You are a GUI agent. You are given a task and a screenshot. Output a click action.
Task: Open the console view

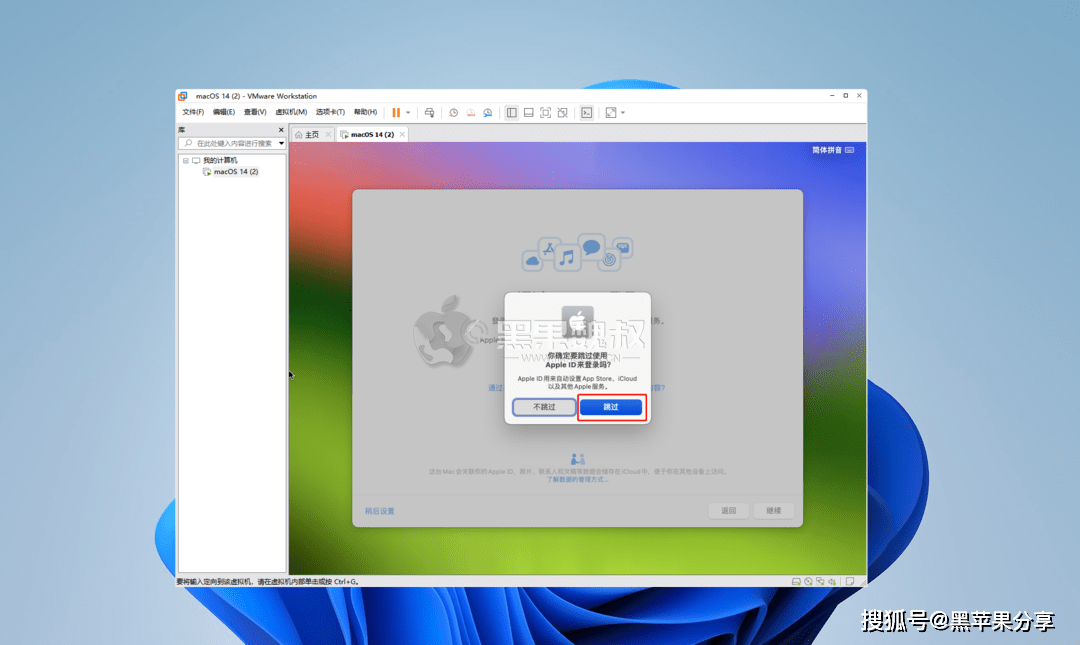pos(586,112)
